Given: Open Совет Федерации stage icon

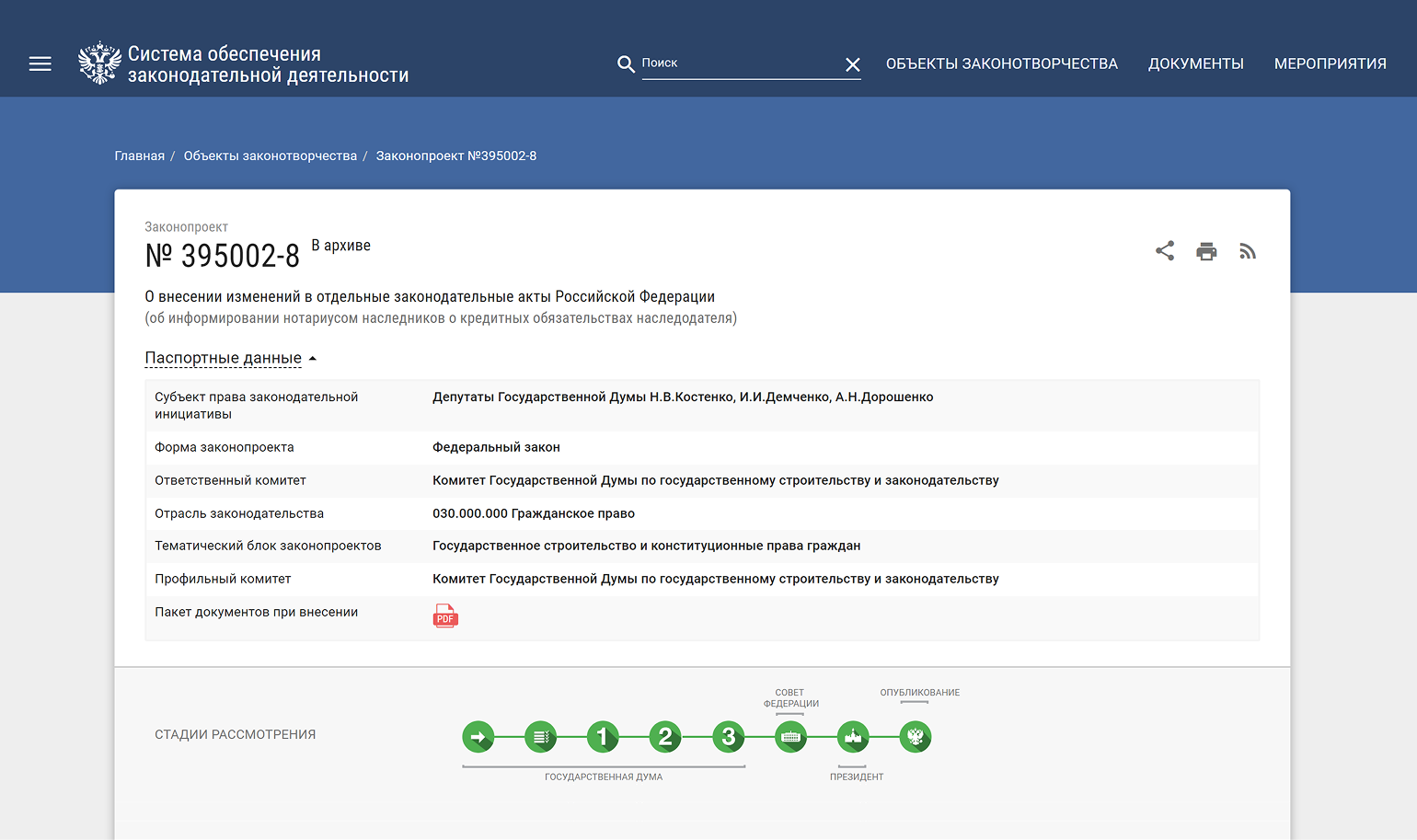Looking at the screenshot, I should 790,736.
